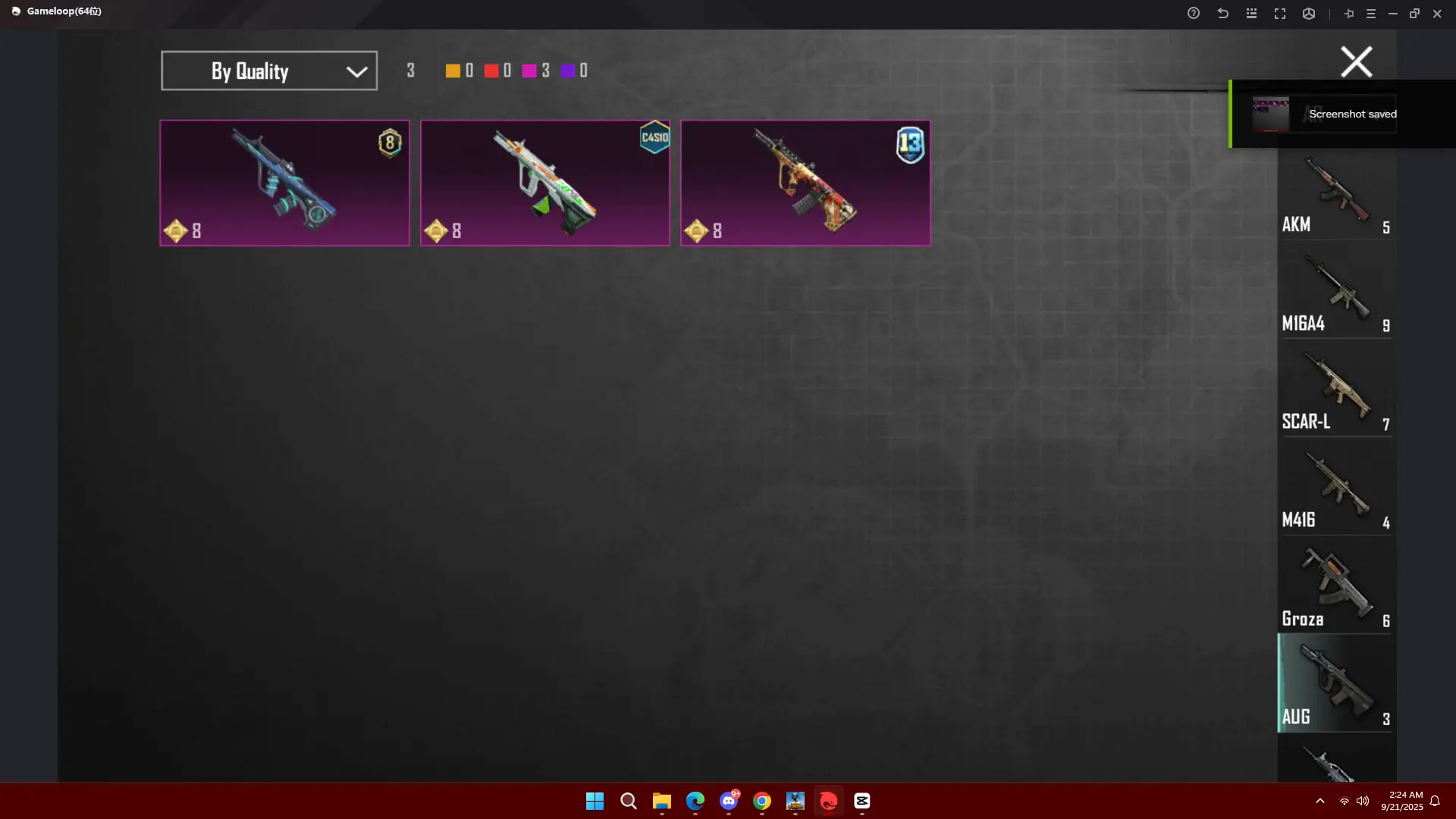This screenshot has width=1456, height=819.
Task: Toggle Gameloop fullscreen mode icon
Action: (1280, 14)
